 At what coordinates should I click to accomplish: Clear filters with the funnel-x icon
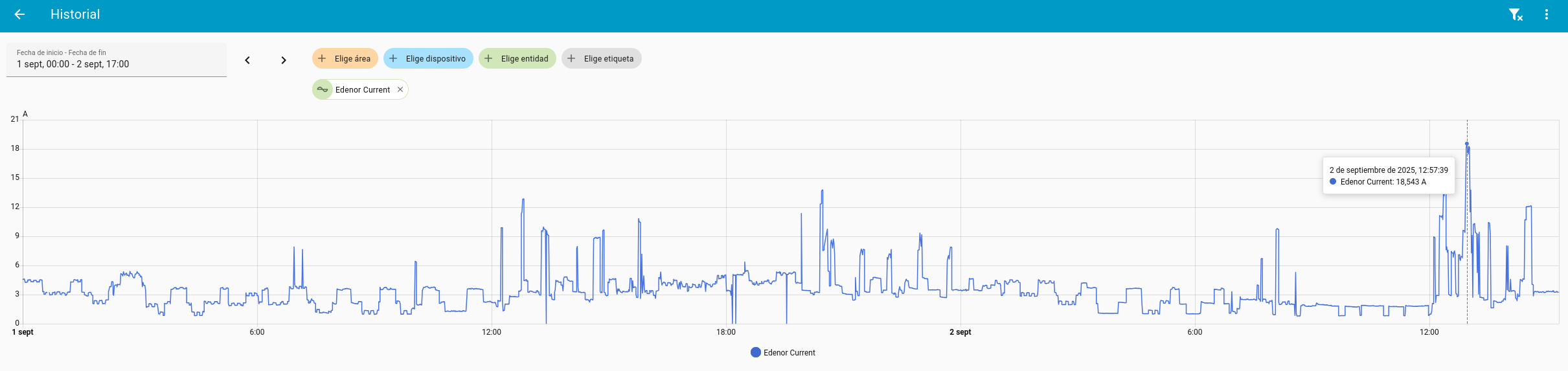[1515, 14]
